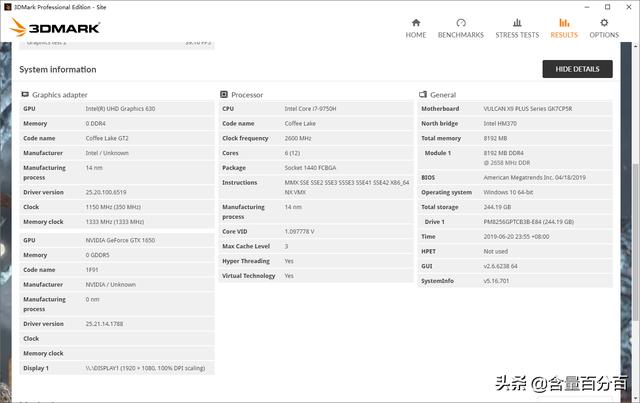
Task: Select the 0 GDDR5 memory value
Action: pos(98,255)
